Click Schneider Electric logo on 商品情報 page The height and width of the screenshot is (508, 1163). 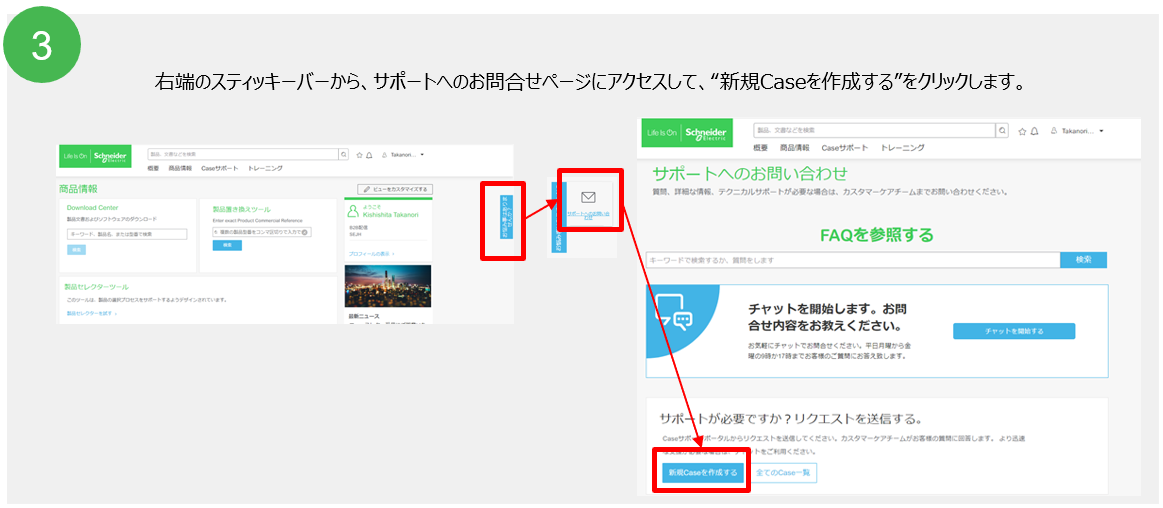coord(95,155)
